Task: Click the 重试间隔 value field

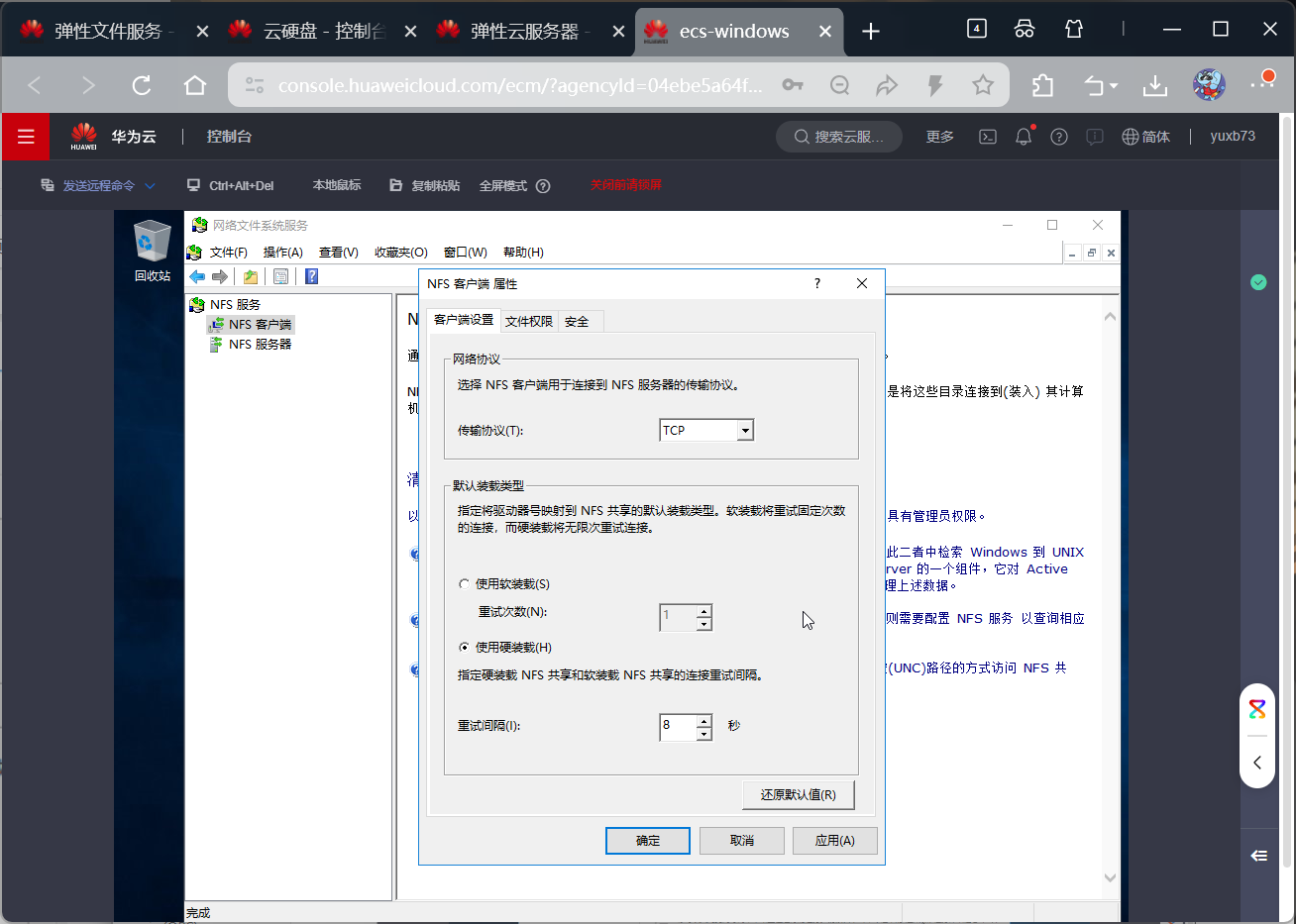Action: (x=678, y=728)
